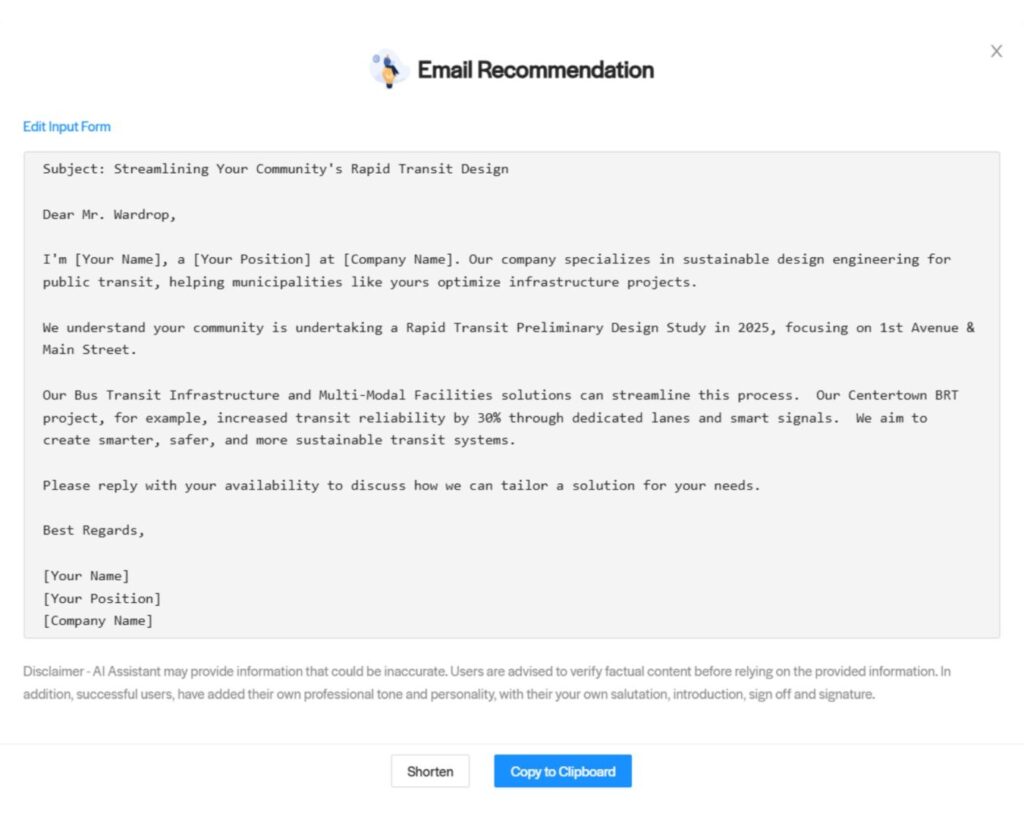Place cursor on the Best Regards line

(93, 530)
